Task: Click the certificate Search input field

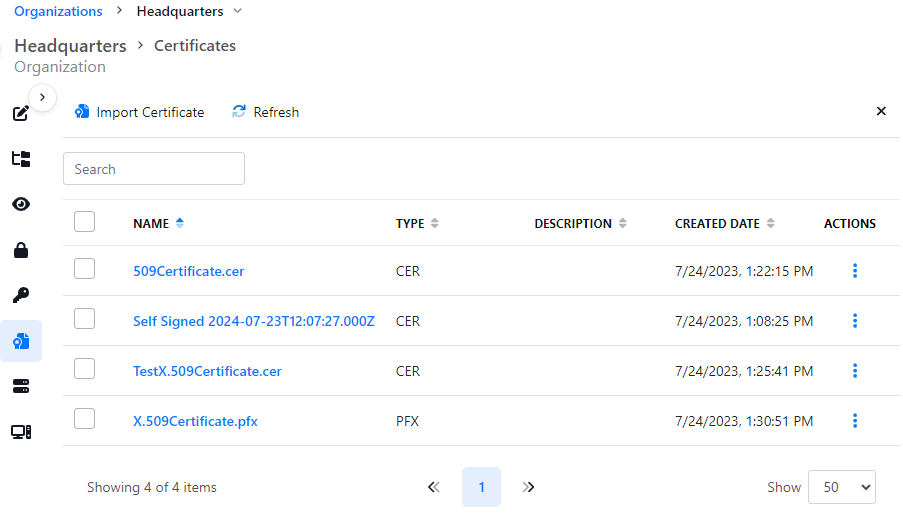Action: click(154, 169)
